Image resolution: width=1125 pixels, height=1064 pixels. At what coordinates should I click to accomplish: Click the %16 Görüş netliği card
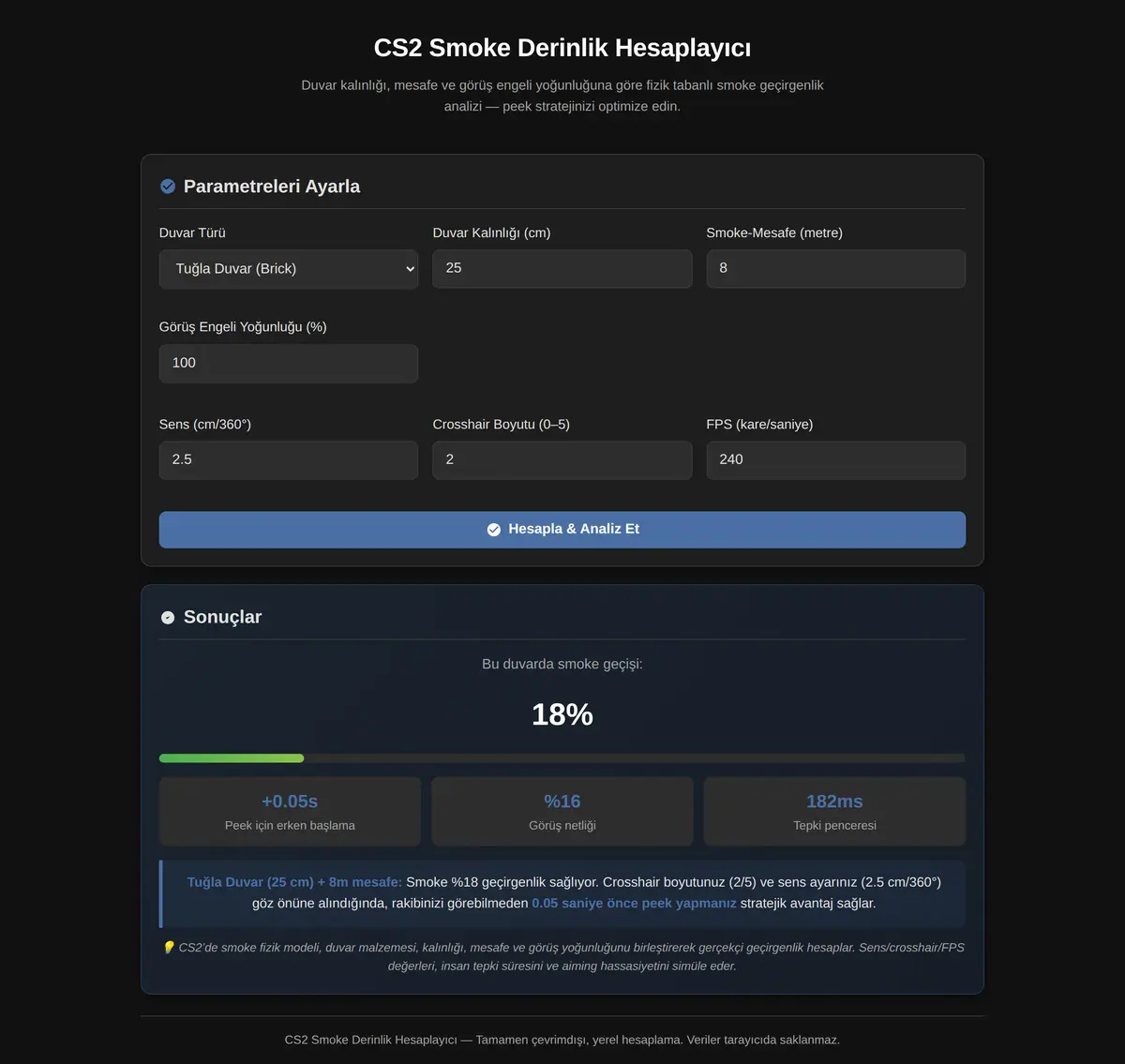pos(562,812)
